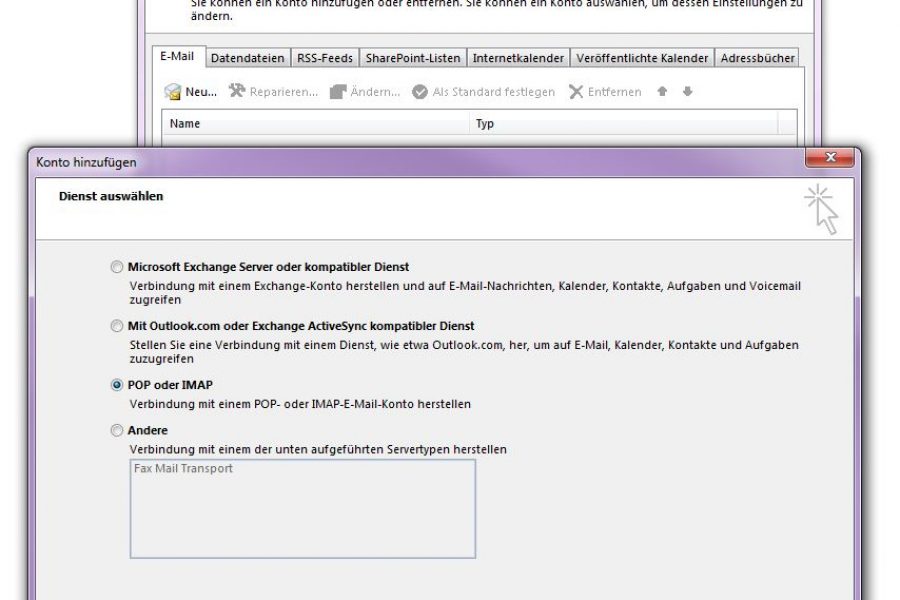Click the Neu... new account icon

[x=173, y=91]
